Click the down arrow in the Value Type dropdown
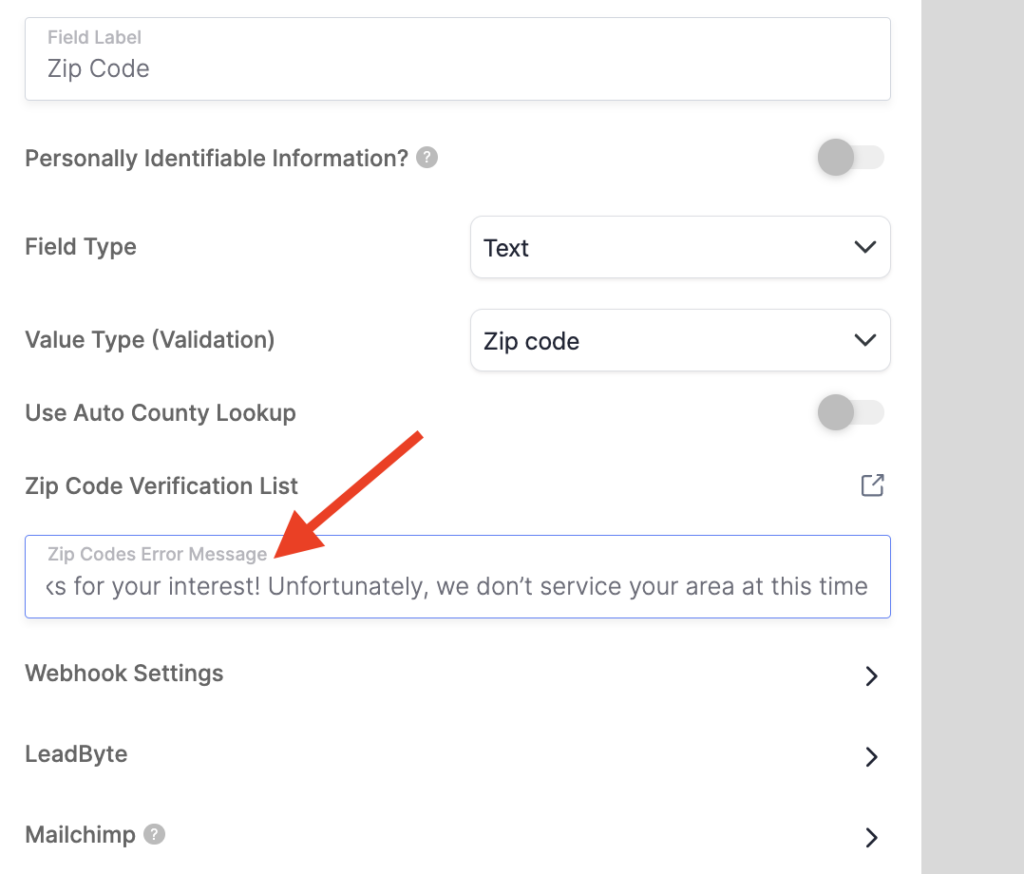The image size is (1024, 874). (865, 340)
